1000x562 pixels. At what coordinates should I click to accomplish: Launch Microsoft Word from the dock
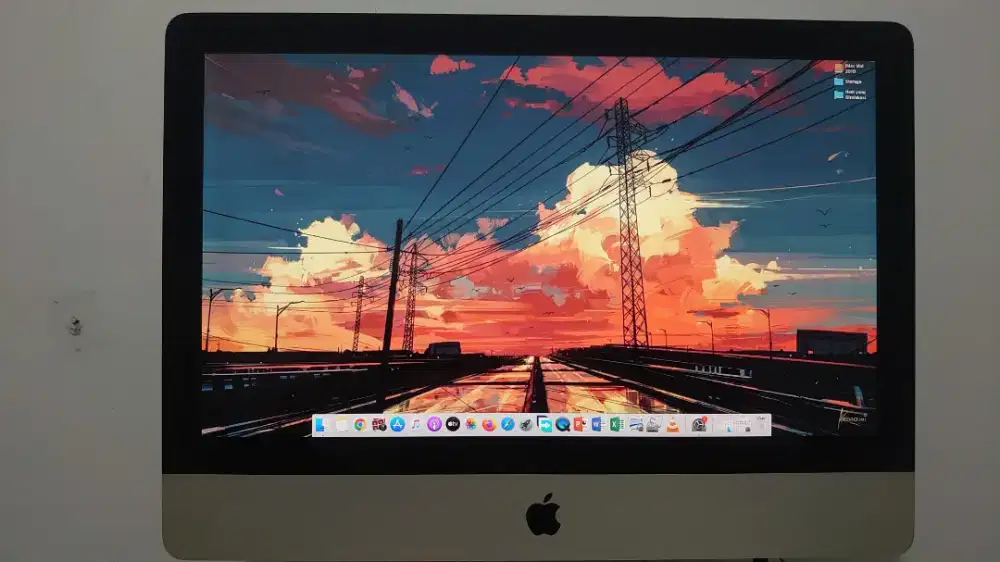598,424
